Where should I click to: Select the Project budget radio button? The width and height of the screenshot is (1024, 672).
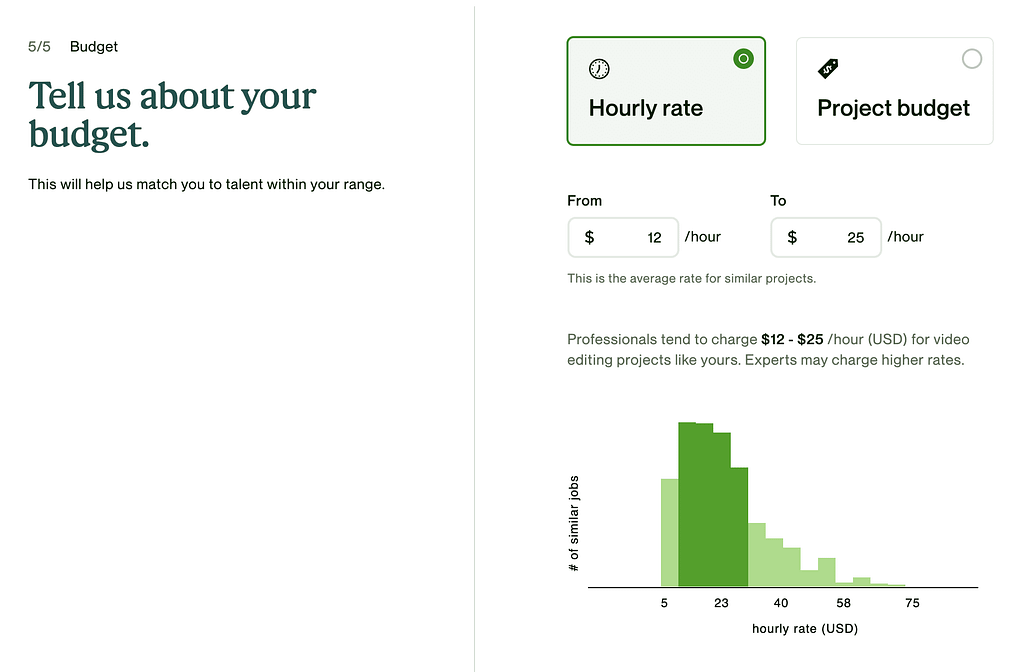971,59
